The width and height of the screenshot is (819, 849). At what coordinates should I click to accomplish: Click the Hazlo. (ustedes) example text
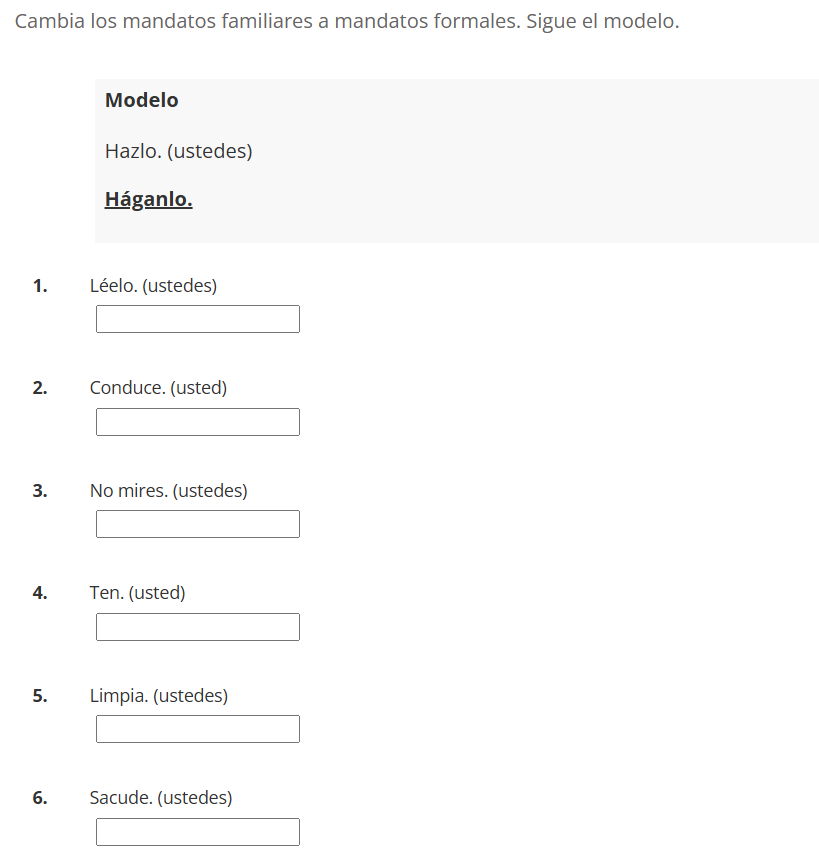[179, 151]
